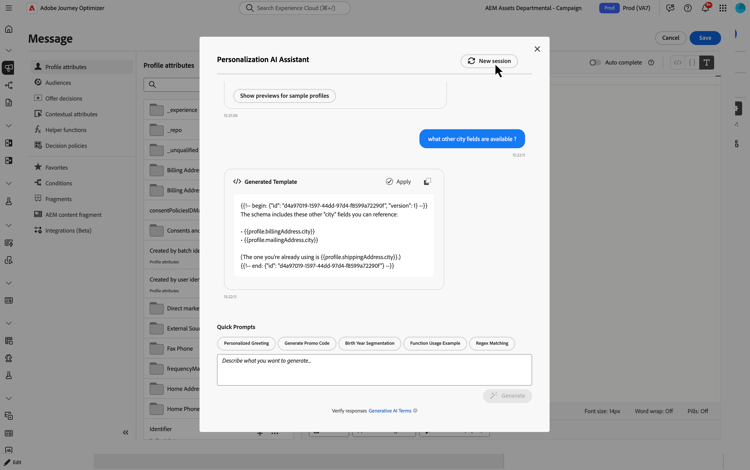
Task: Cancel the message editing
Action: coord(670,38)
